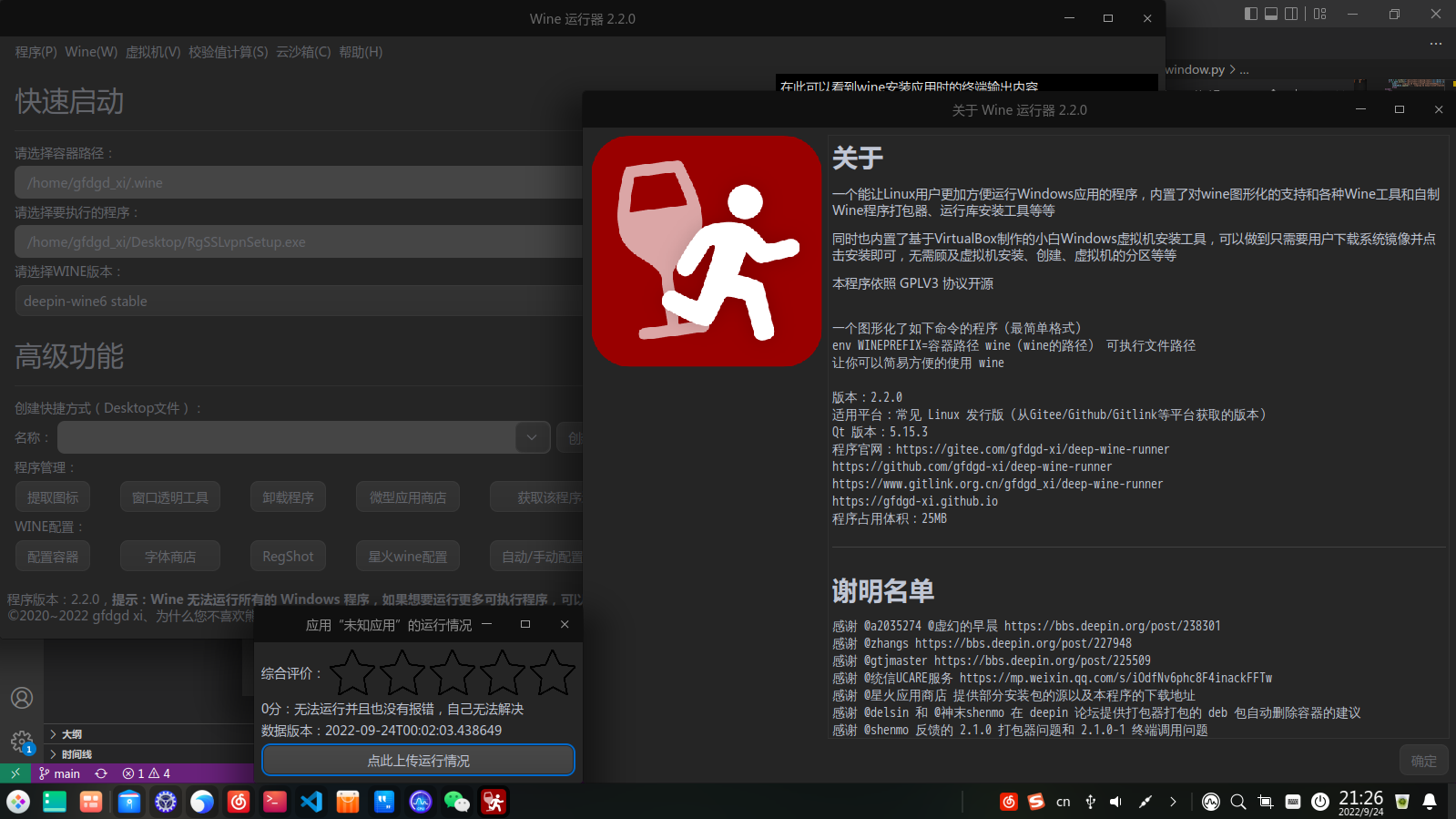
Task: Expand hidden tray icons with the chevron
Action: pyautogui.click(x=1173, y=802)
